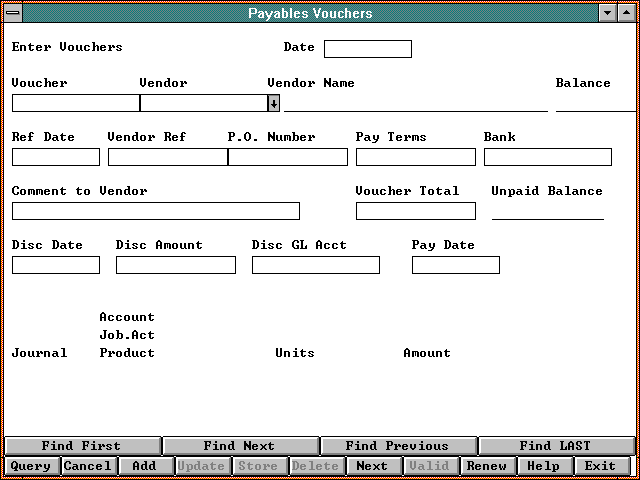640x480 pixels.
Task: Click the Pay Terms field
Action: click(x=415, y=157)
